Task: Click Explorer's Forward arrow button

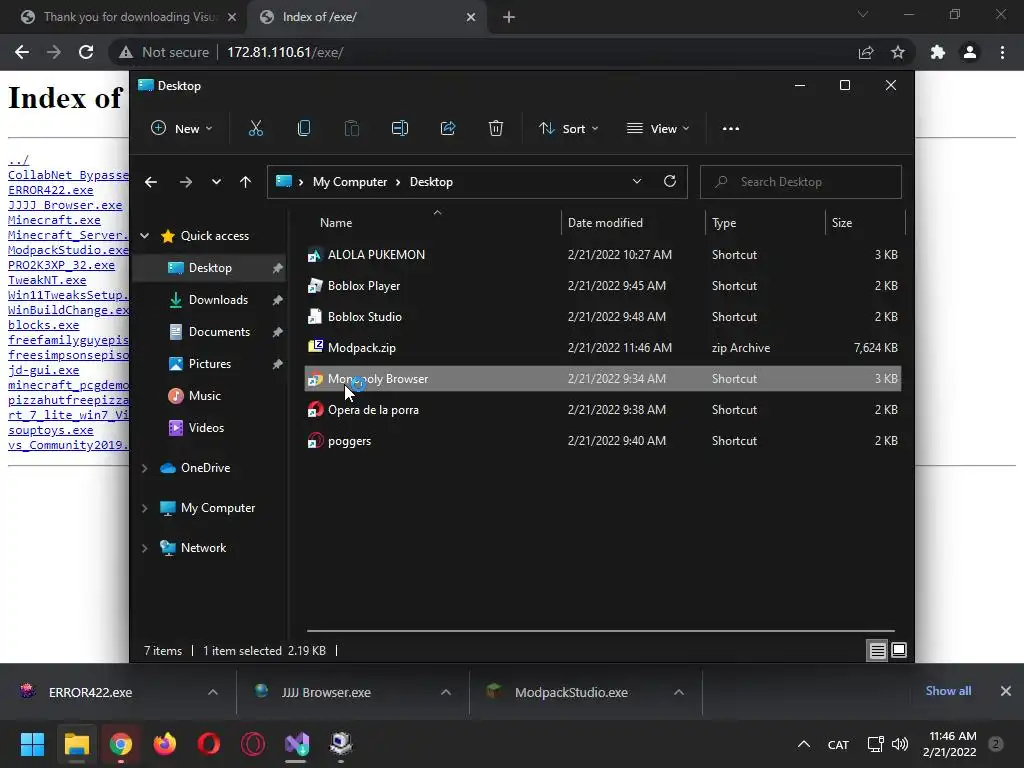Action: [185, 182]
